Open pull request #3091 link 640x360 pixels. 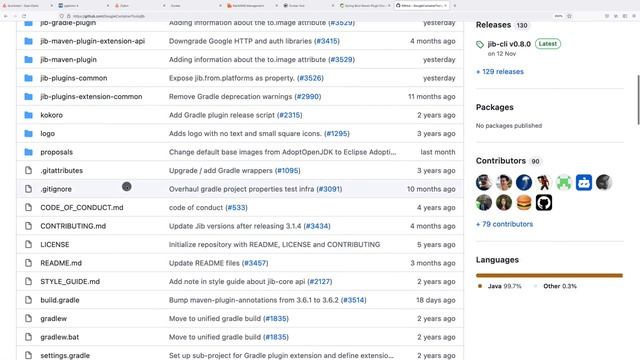[x=329, y=189]
